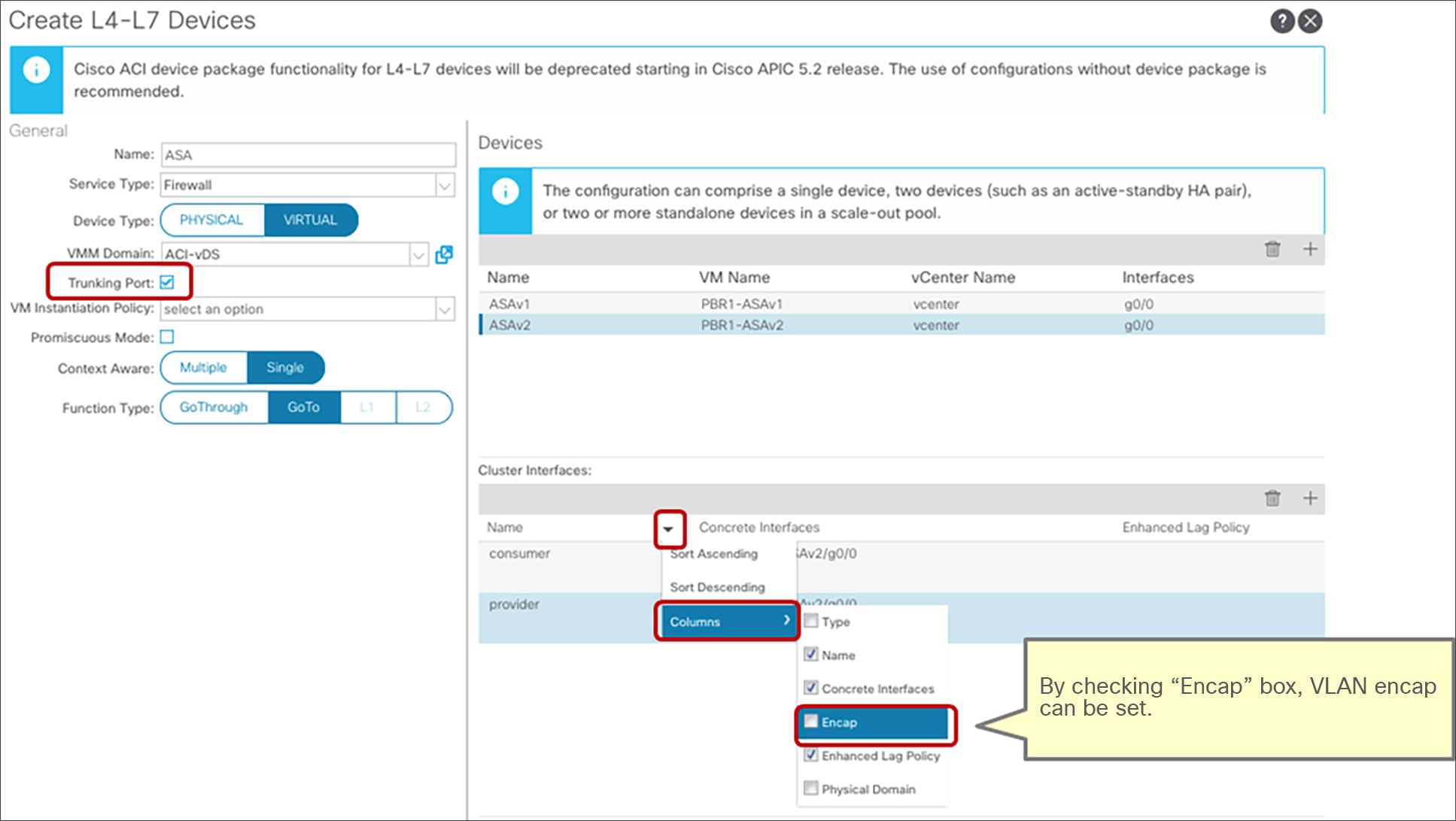Check the Physical Domain column checkbox
This screenshot has width=1456, height=821.
pos(810,788)
